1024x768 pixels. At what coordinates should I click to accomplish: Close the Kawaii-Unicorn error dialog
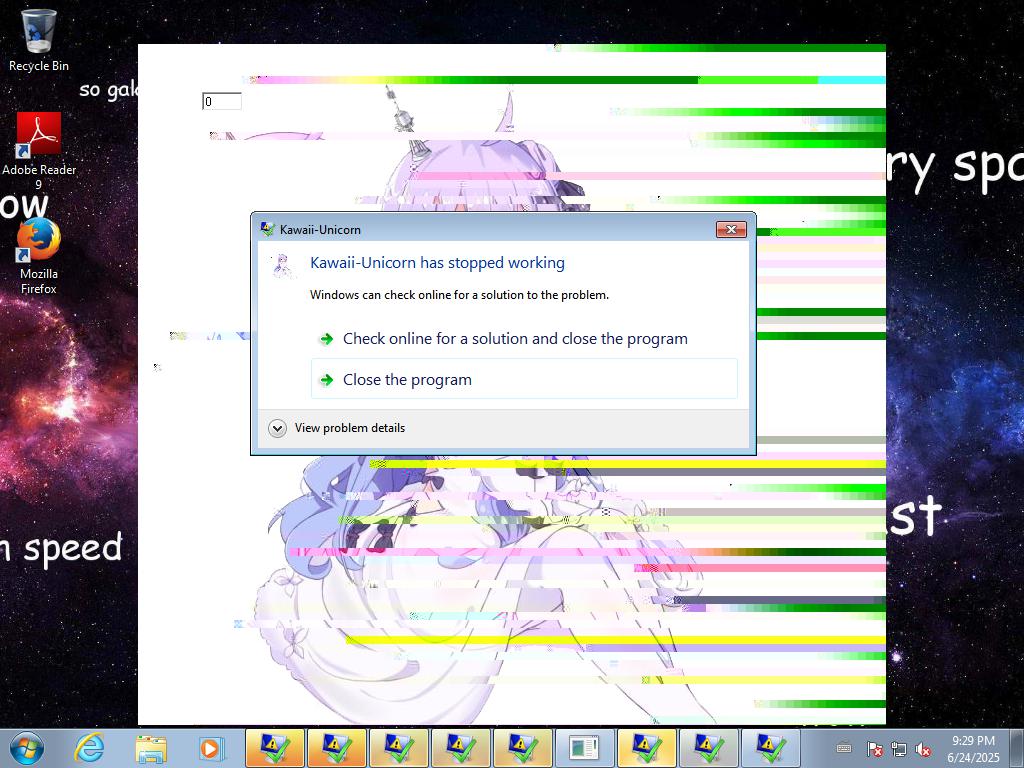point(731,229)
